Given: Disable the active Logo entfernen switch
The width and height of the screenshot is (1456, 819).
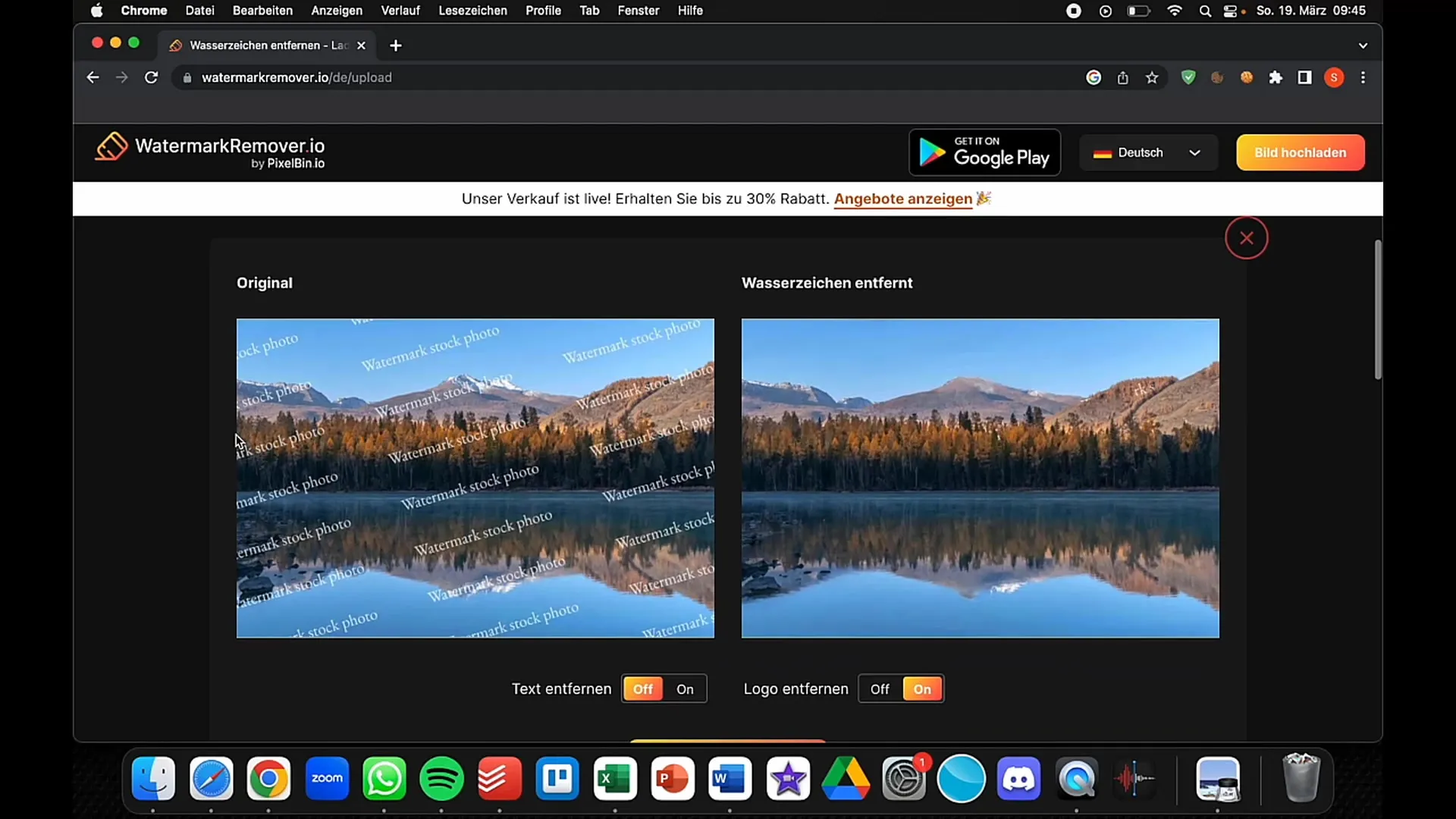Looking at the screenshot, I should pos(879,688).
